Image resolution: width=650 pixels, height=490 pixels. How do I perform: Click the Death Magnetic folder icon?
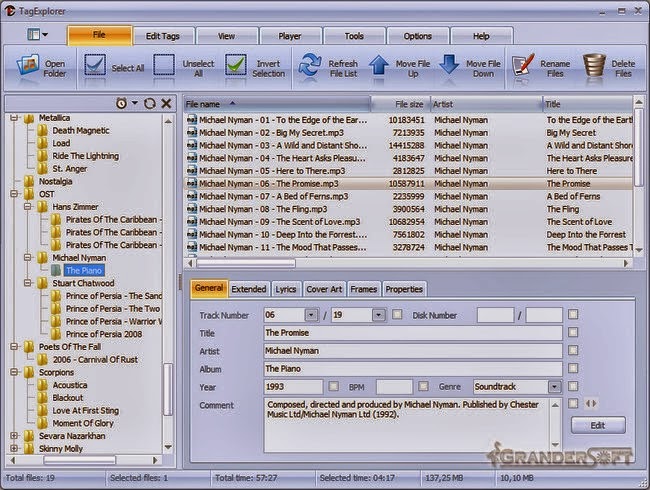[42, 131]
